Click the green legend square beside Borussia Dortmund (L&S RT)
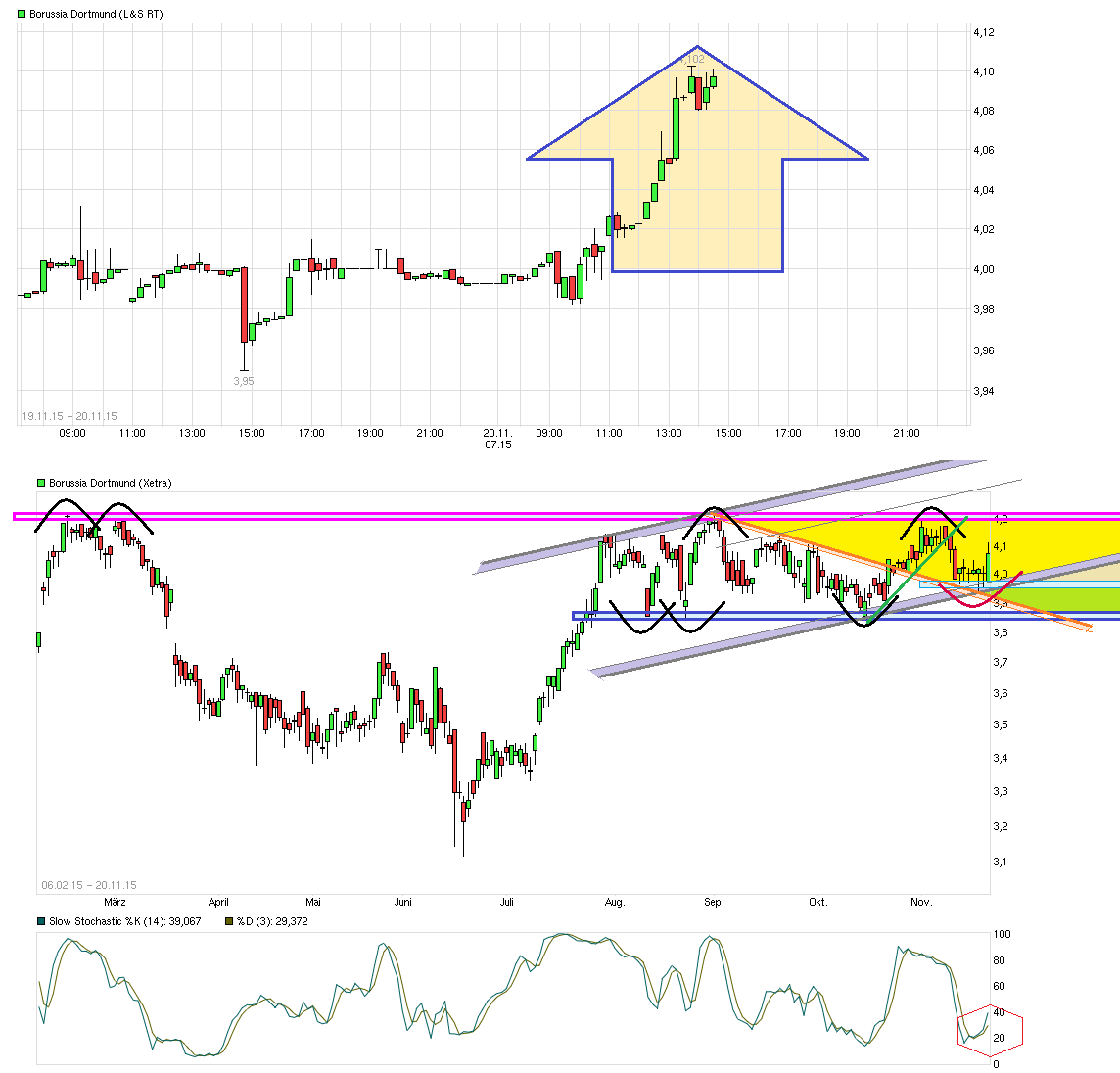 pyautogui.click(x=22, y=14)
